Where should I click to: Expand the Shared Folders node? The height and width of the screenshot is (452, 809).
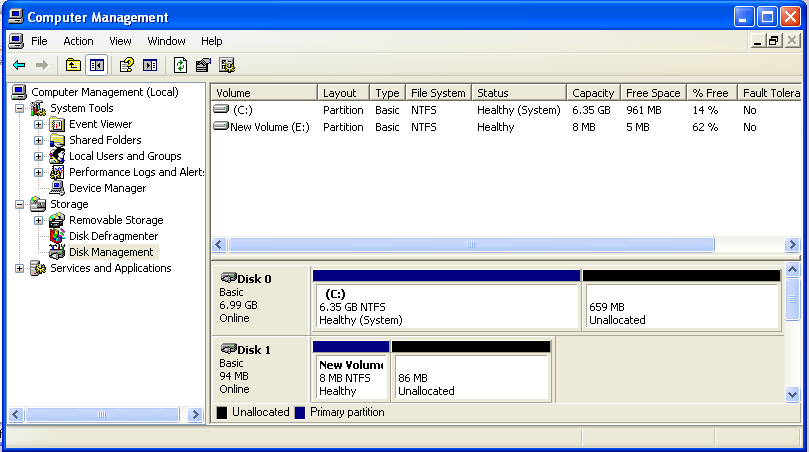(x=38, y=140)
